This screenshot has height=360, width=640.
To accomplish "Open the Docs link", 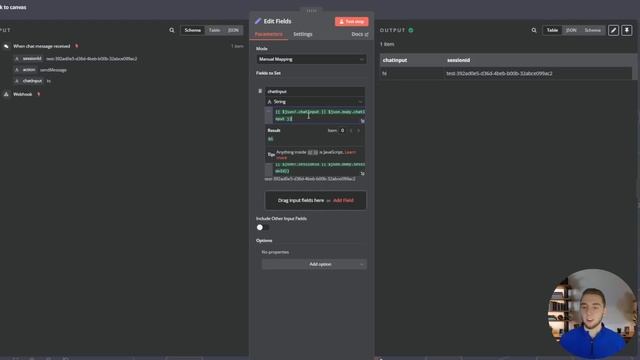I will coord(360,34).
